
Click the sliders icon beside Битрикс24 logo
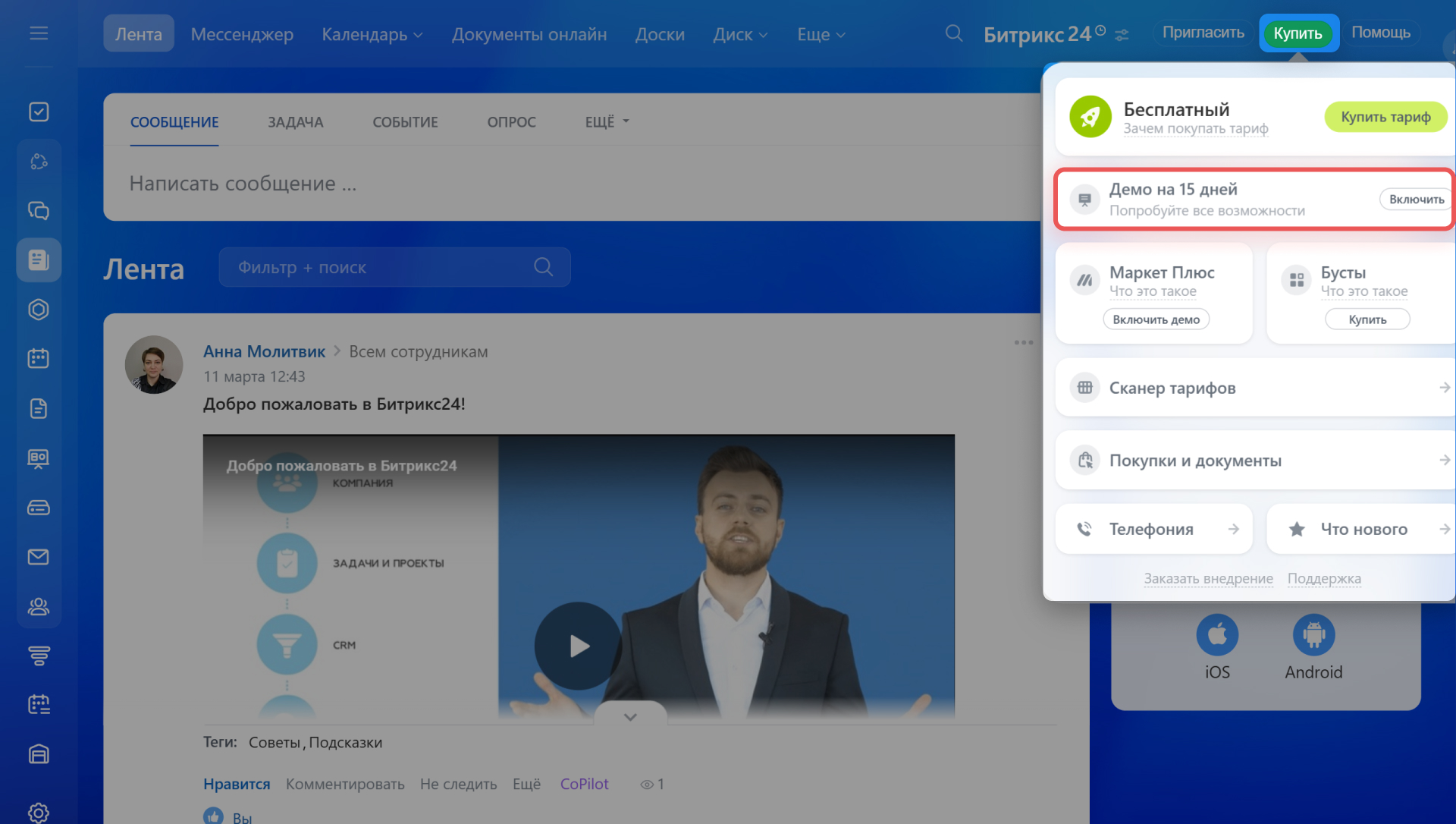coord(1122,35)
